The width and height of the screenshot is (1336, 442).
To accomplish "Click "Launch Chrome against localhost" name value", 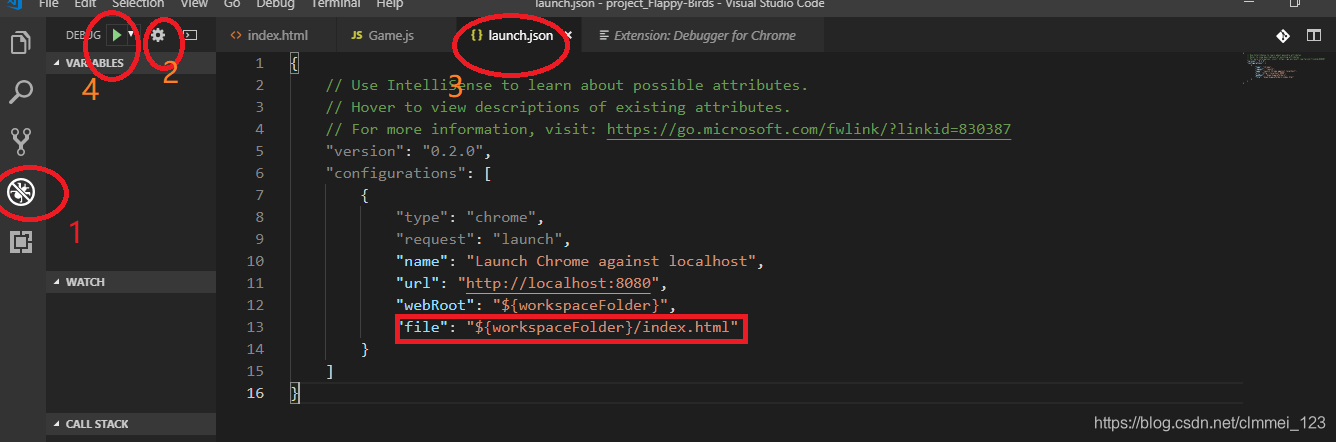I will click(x=611, y=261).
